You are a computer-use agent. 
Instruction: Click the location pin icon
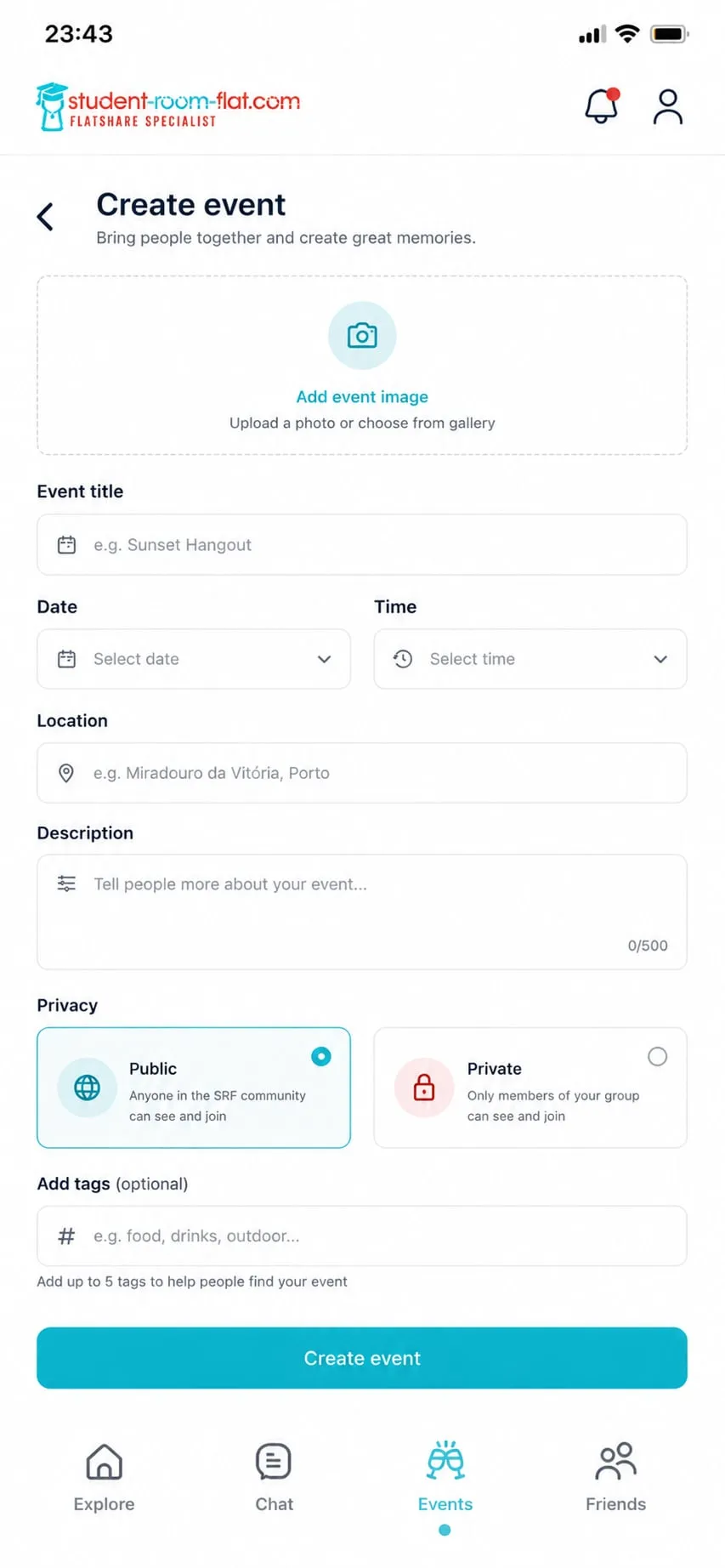66,773
